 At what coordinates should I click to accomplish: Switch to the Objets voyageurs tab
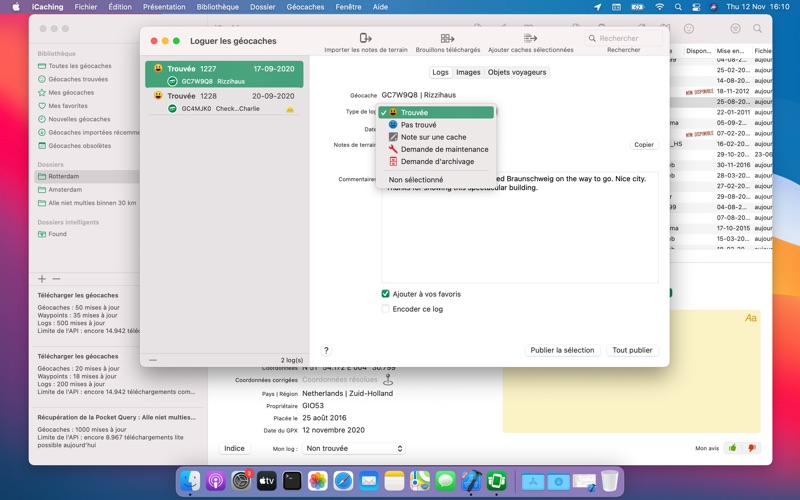pyautogui.click(x=516, y=72)
